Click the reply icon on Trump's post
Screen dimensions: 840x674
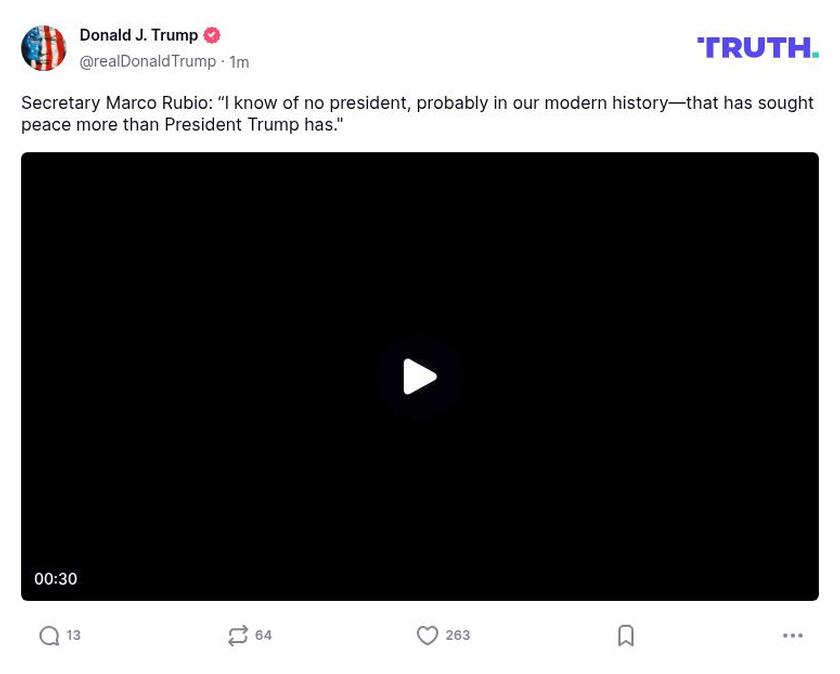click(x=47, y=635)
